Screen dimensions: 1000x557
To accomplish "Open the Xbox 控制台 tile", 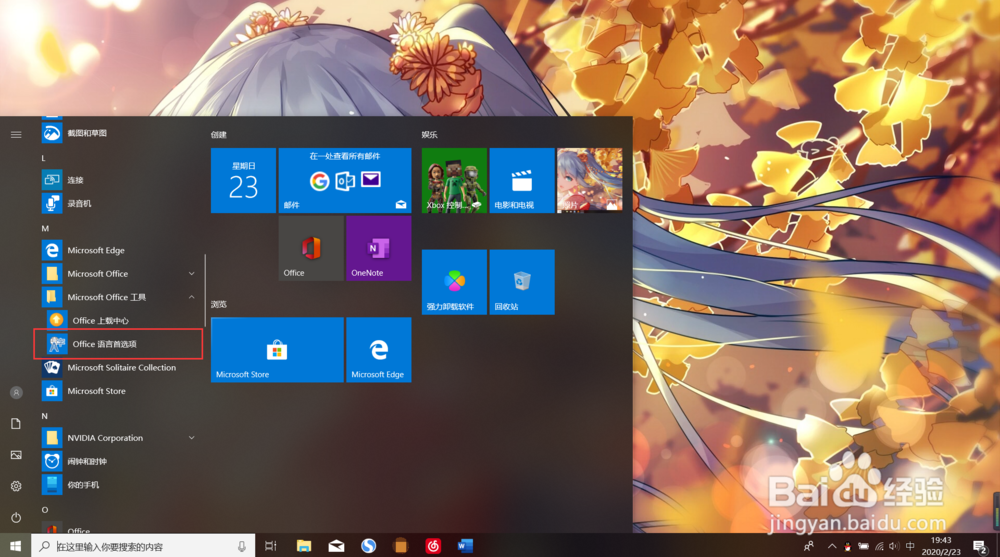I will point(454,181).
